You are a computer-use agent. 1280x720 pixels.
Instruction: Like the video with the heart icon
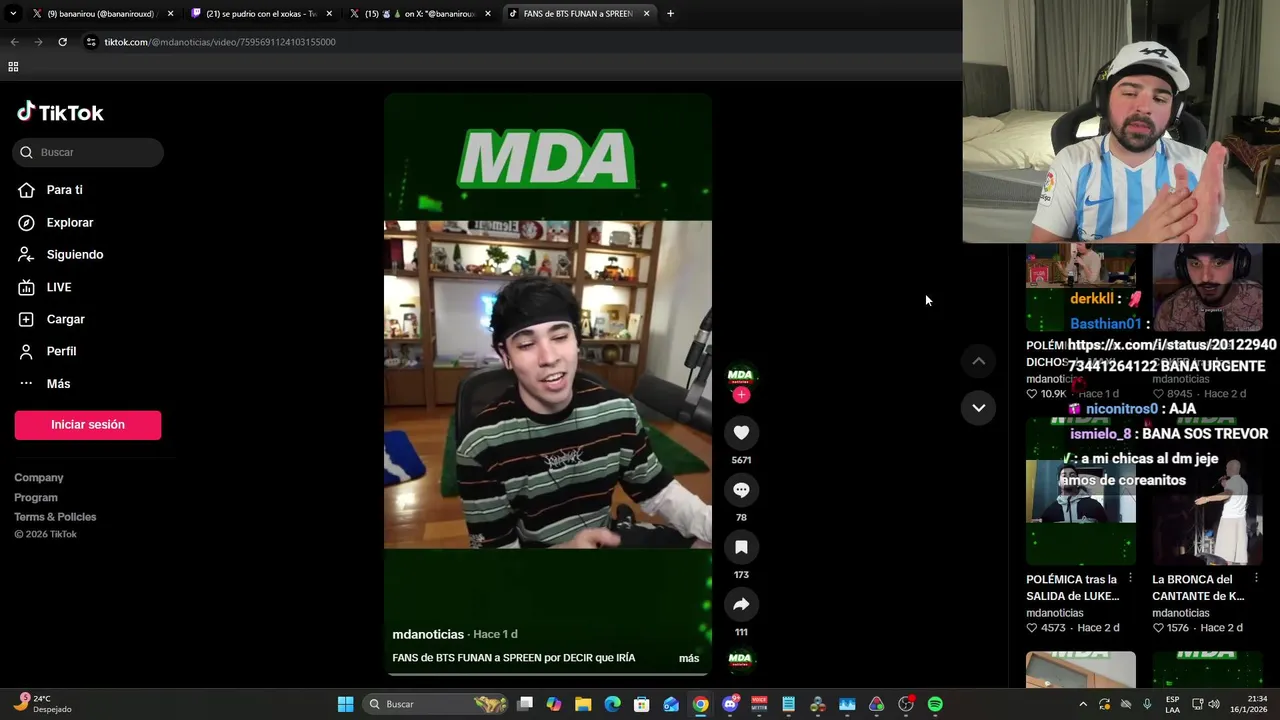pos(741,432)
